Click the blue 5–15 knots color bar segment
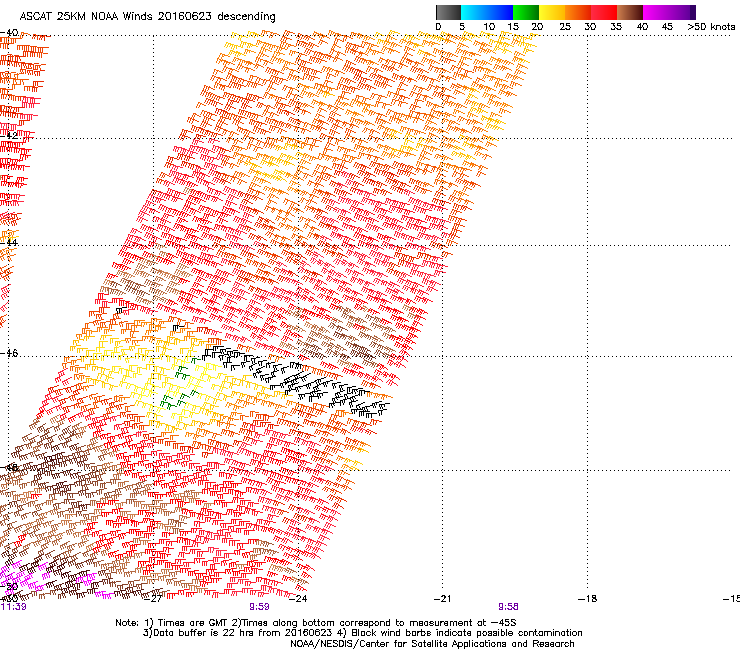Screen dimensions: 740x650 tap(487, 12)
